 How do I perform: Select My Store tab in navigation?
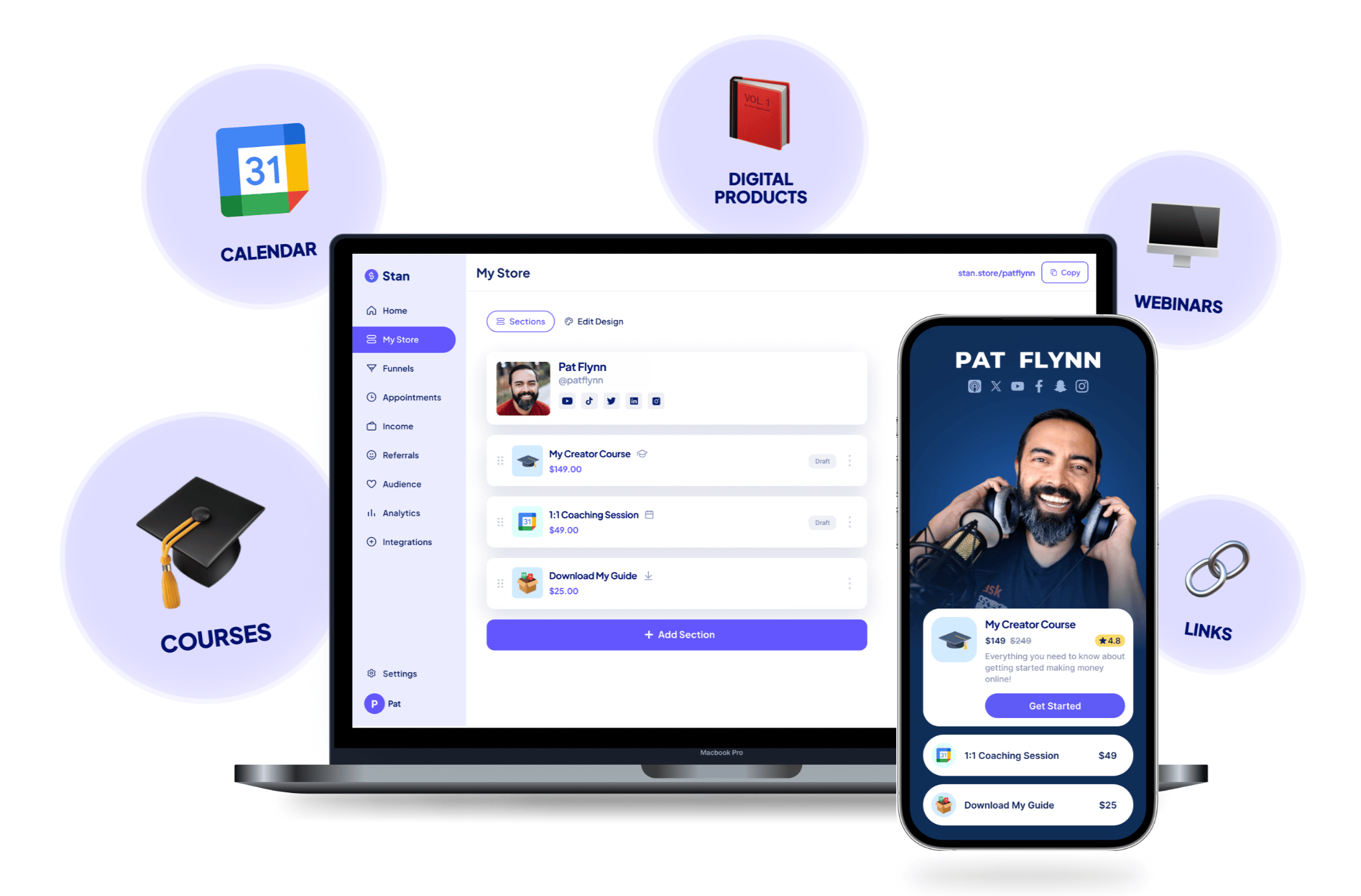[x=398, y=339]
